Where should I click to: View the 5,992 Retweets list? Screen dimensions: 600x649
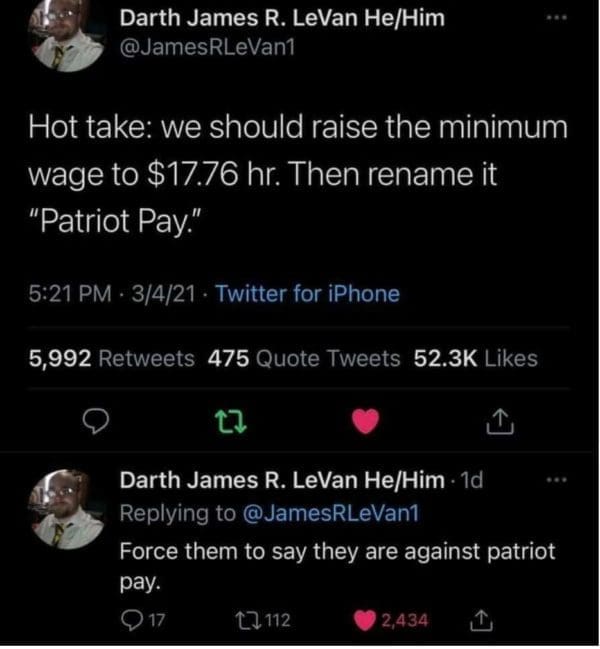(x=112, y=358)
